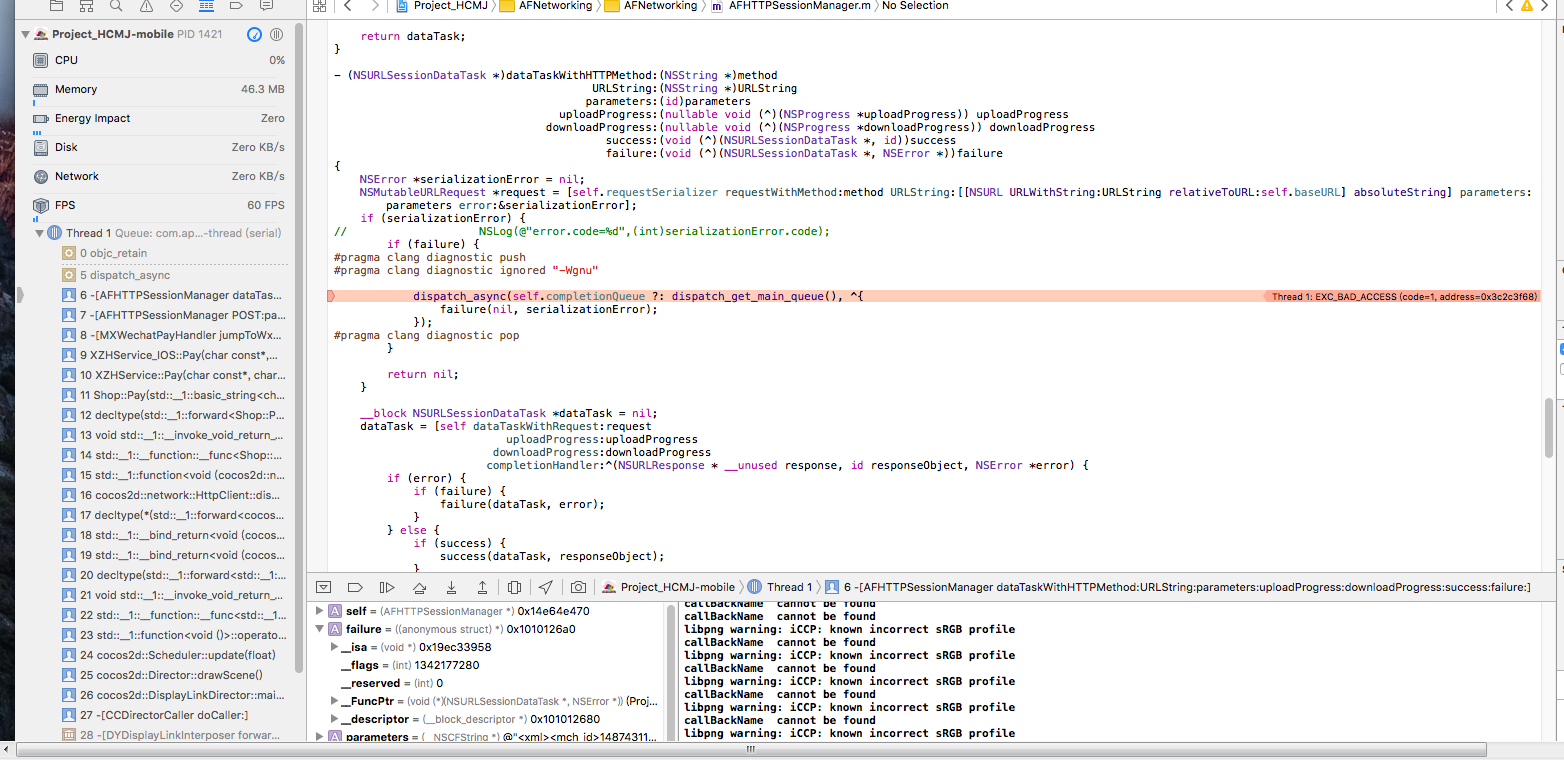The width and height of the screenshot is (1564, 760).
Task: Select the Memory gauge row
Action: pos(159,89)
